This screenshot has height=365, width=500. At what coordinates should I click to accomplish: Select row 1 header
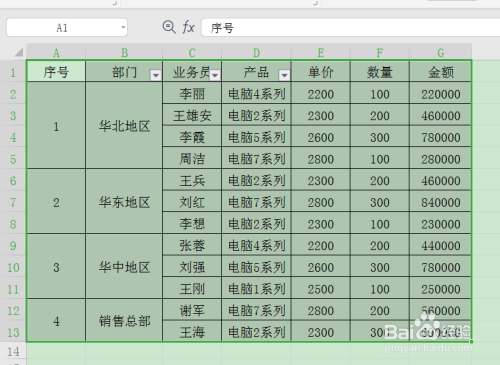point(13,72)
